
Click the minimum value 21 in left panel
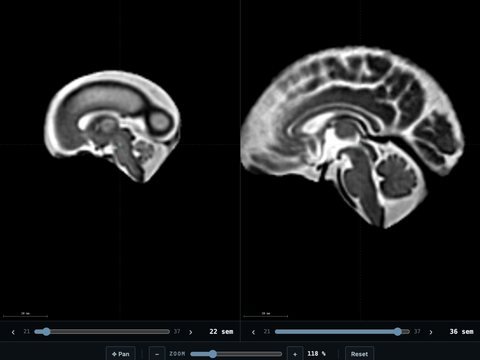(27, 332)
